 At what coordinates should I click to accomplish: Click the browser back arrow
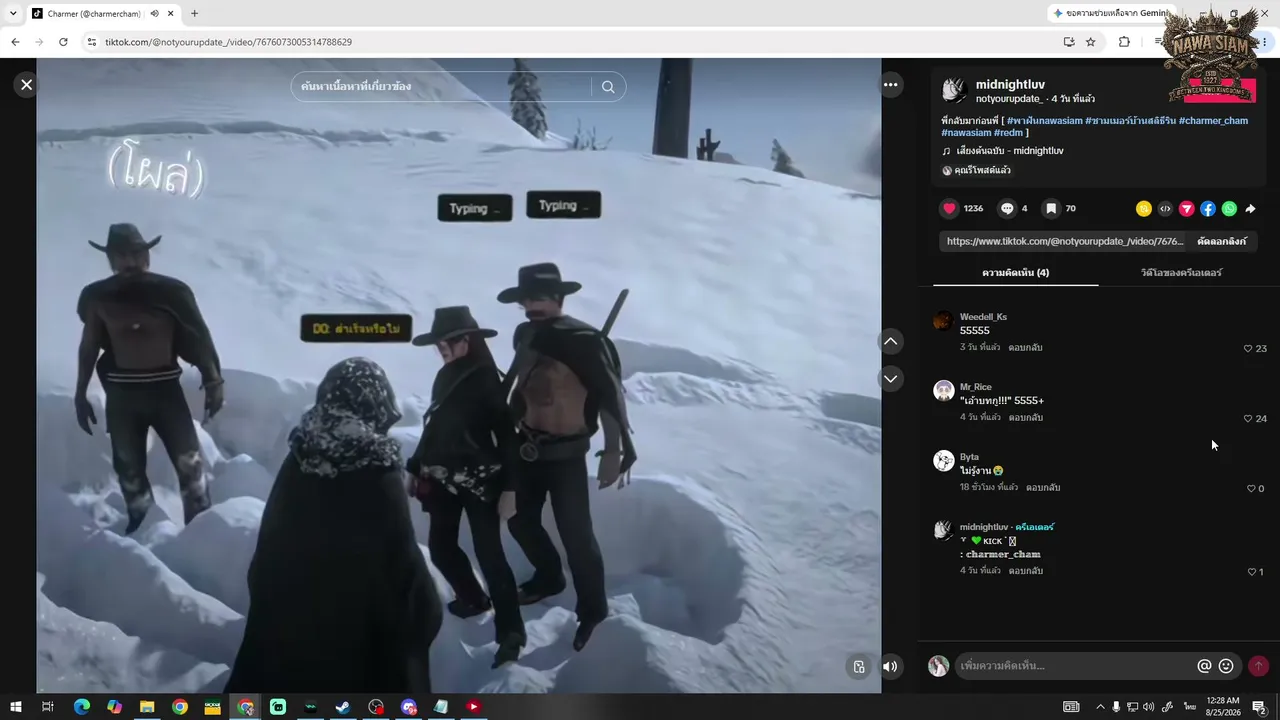15,42
